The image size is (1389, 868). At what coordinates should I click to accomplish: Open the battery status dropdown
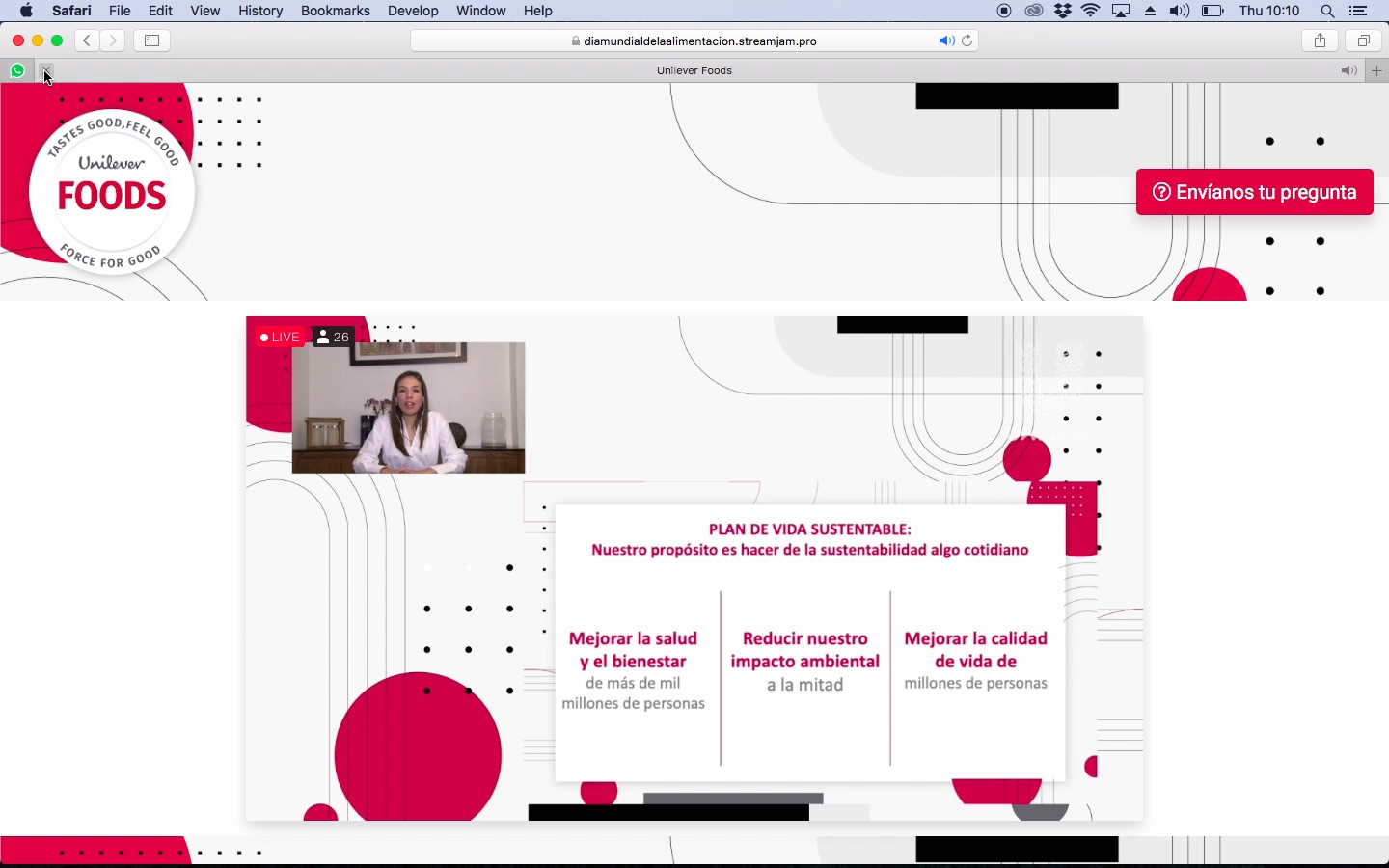(1213, 11)
